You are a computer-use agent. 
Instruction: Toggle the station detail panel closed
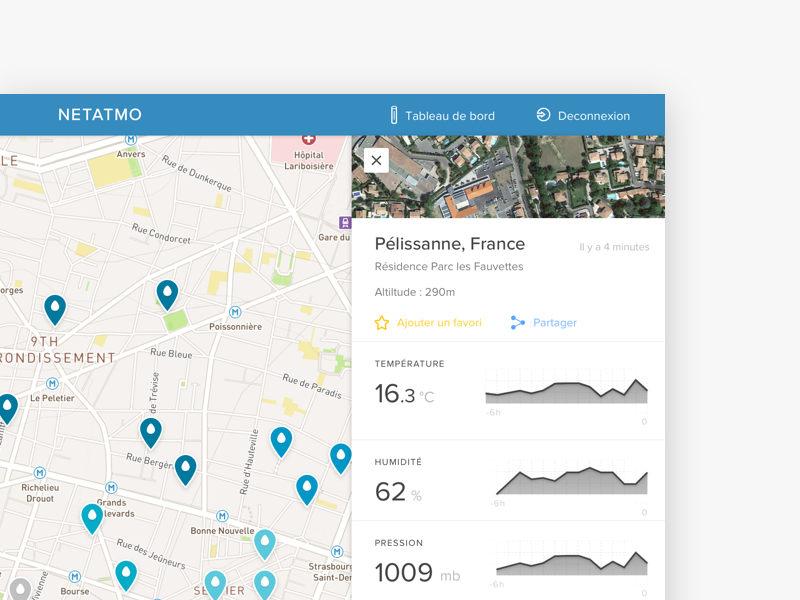375,160
